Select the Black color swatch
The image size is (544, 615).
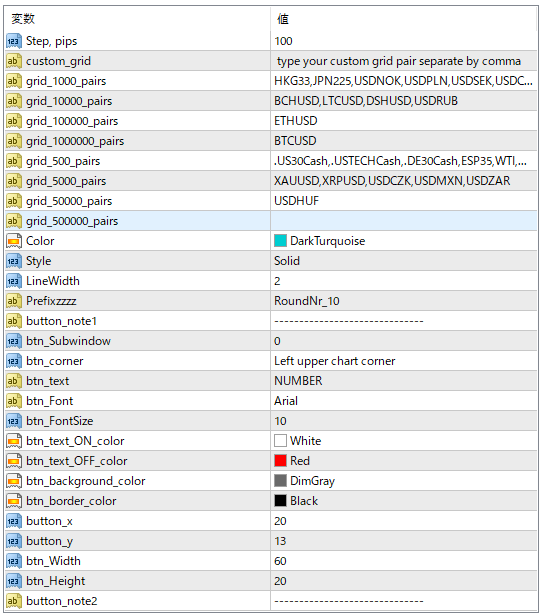[280, 501]
